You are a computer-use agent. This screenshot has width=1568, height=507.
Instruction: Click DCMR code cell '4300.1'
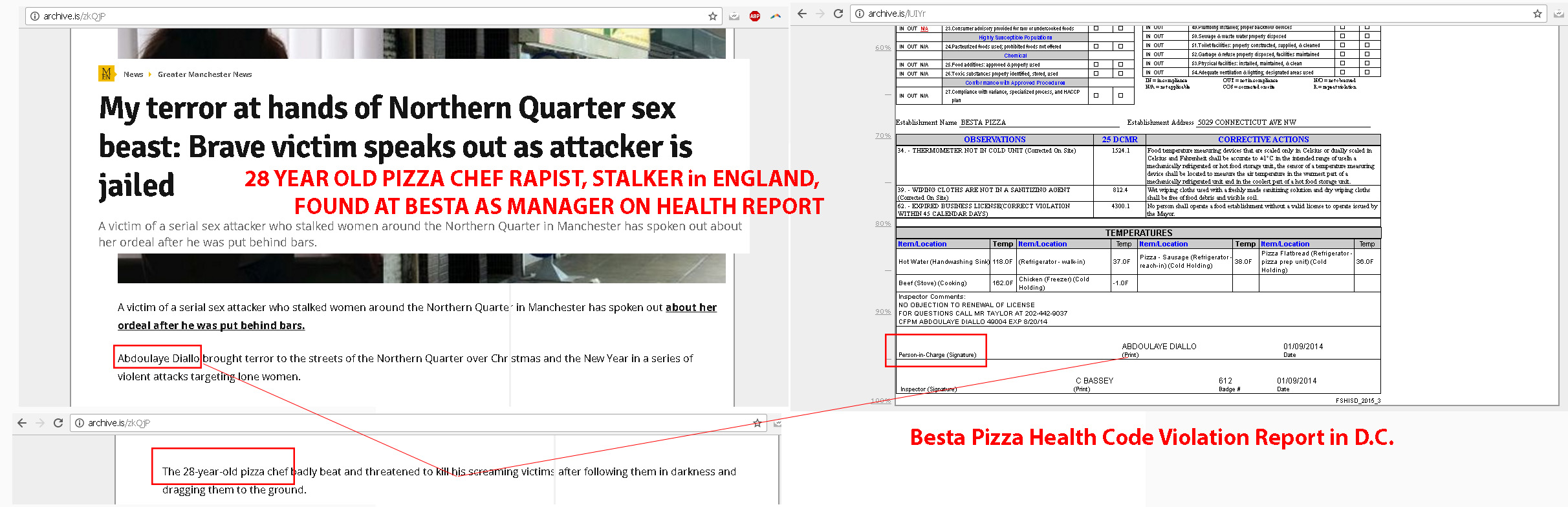tap(1120, 206)
